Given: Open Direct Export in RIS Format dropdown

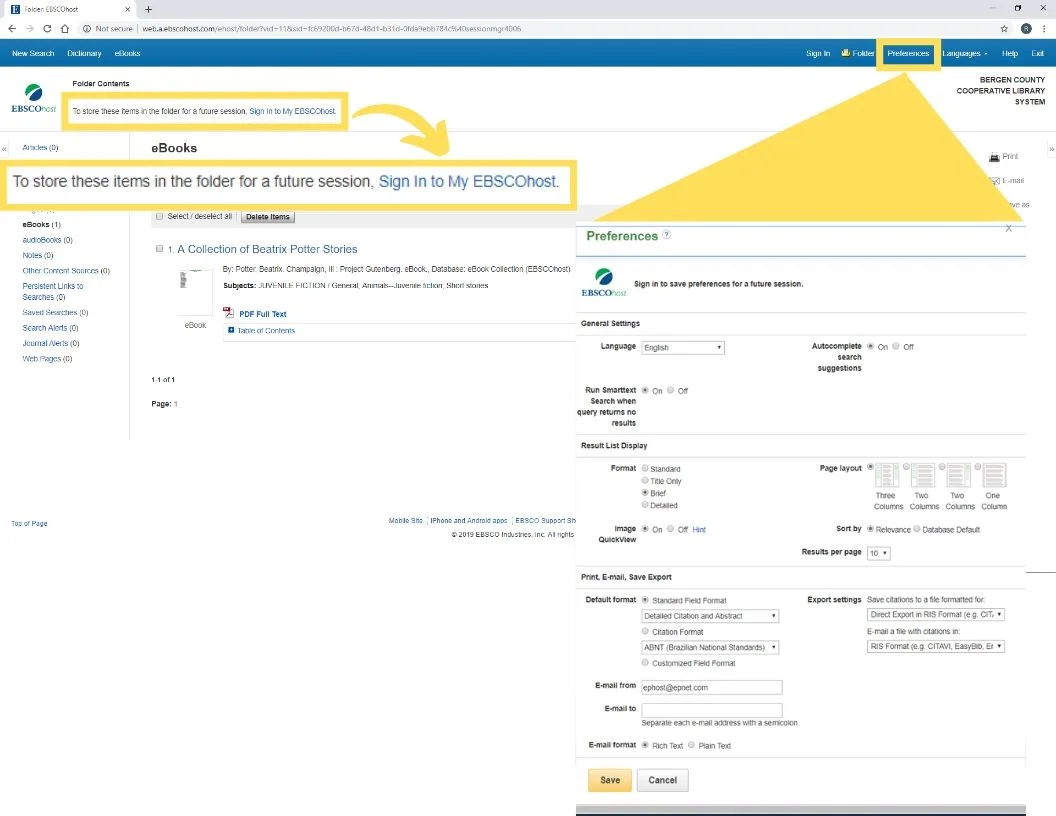Looking at the screenshot, I should coord(935,614).
